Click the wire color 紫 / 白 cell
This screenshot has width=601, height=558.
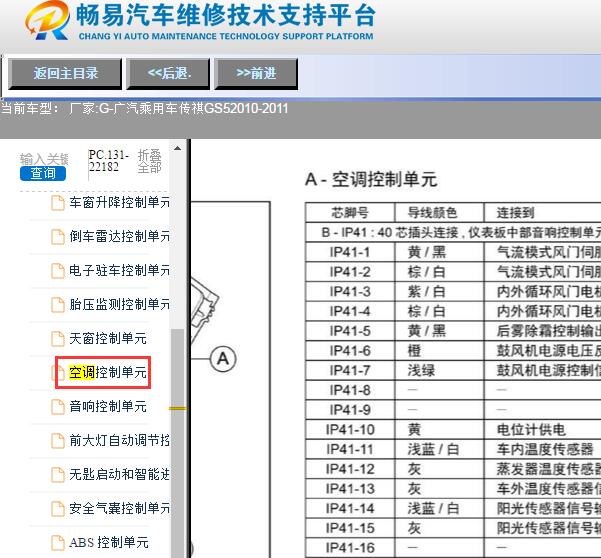click(439, 292)
